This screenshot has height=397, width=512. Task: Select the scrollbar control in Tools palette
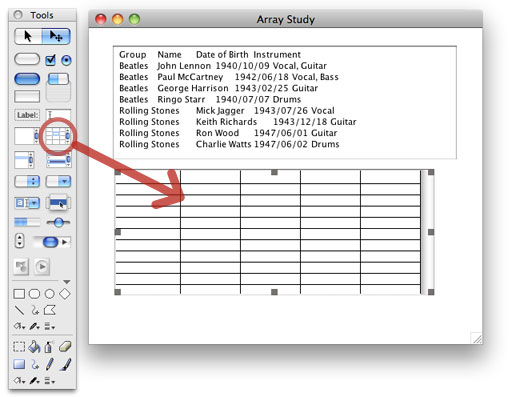tap(52, 242)
